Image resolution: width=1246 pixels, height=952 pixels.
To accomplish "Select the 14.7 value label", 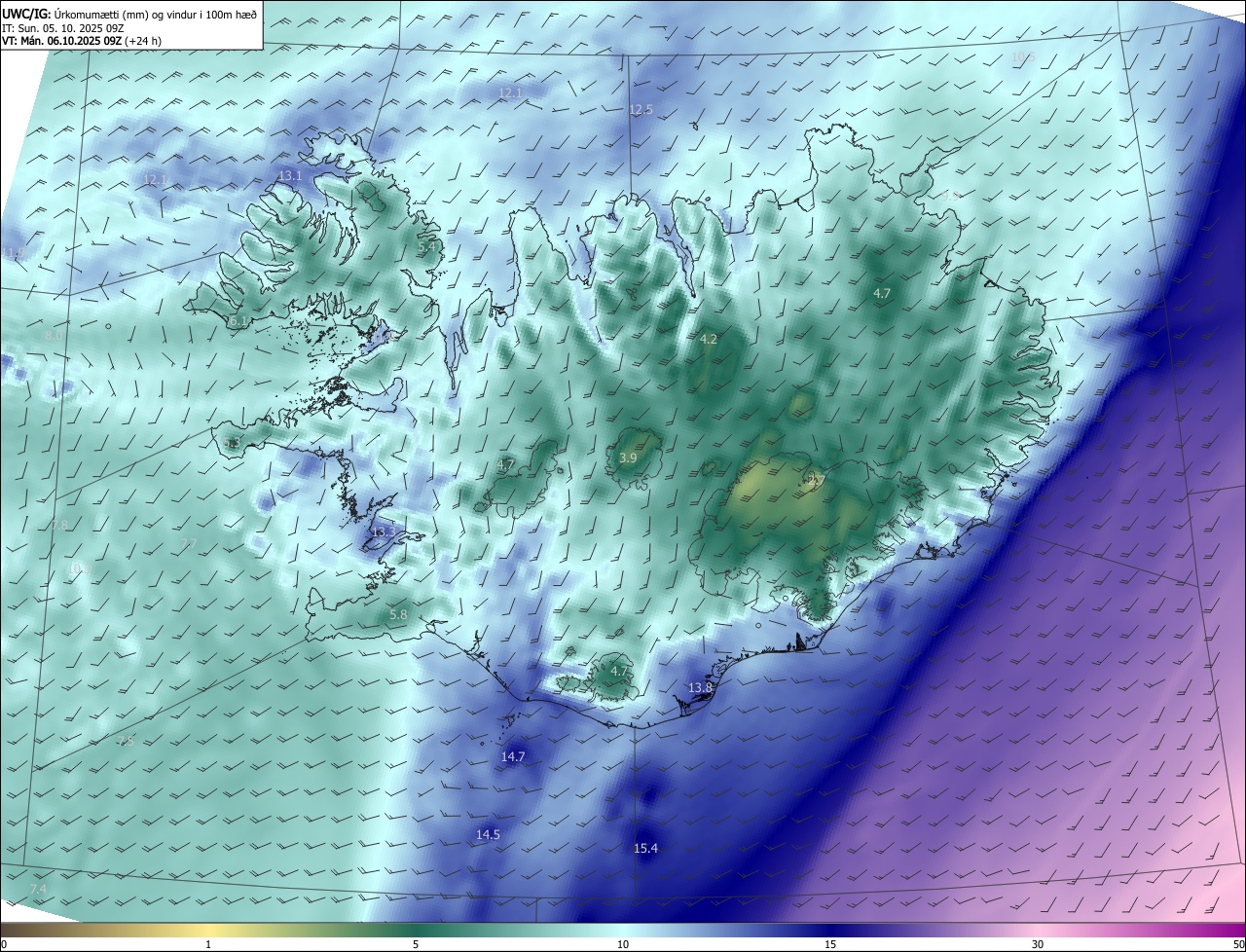I will pyautogui.click(x=513, y=757).
